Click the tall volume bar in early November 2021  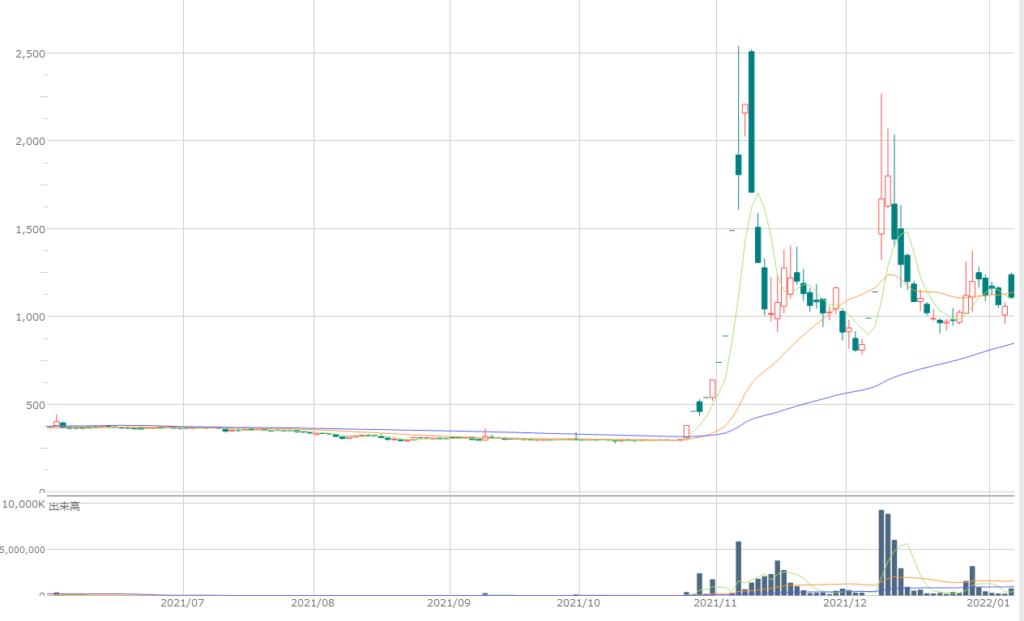tap(739, 568)
